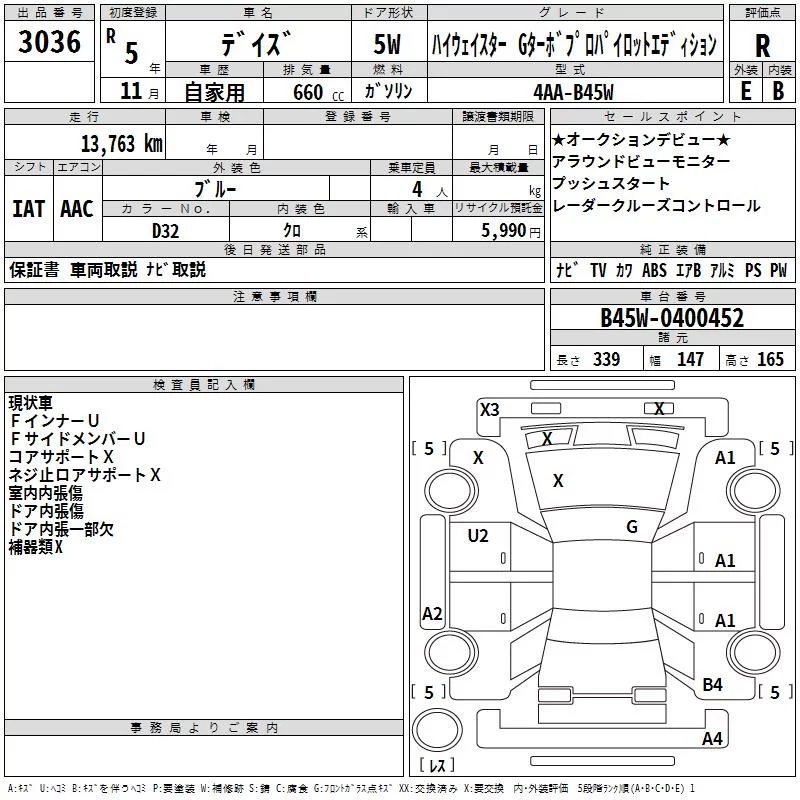Click the registration month 11
The width and height of the screenshot is (800, 800).
[131, 91]
